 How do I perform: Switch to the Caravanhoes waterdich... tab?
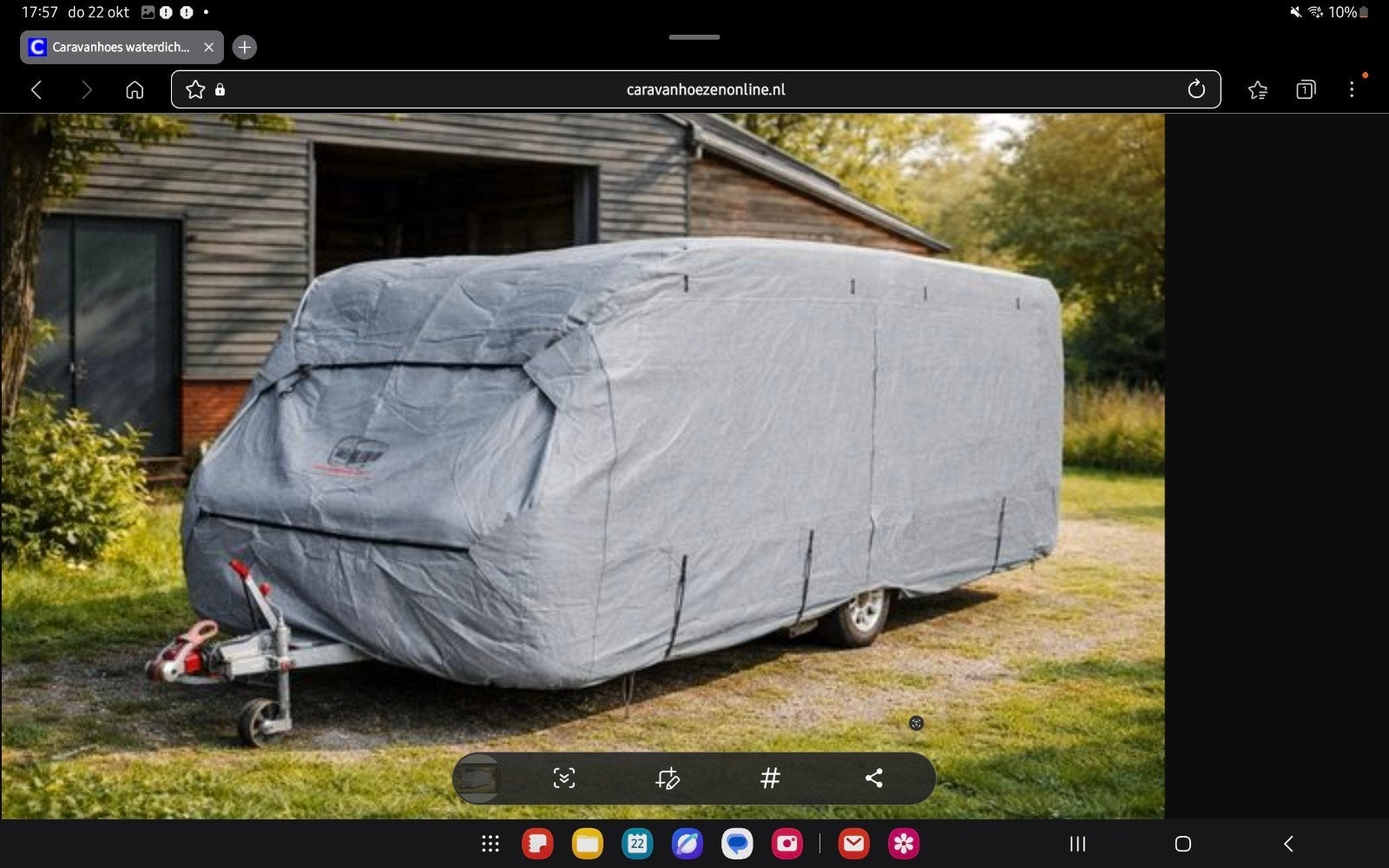(122, 47)
